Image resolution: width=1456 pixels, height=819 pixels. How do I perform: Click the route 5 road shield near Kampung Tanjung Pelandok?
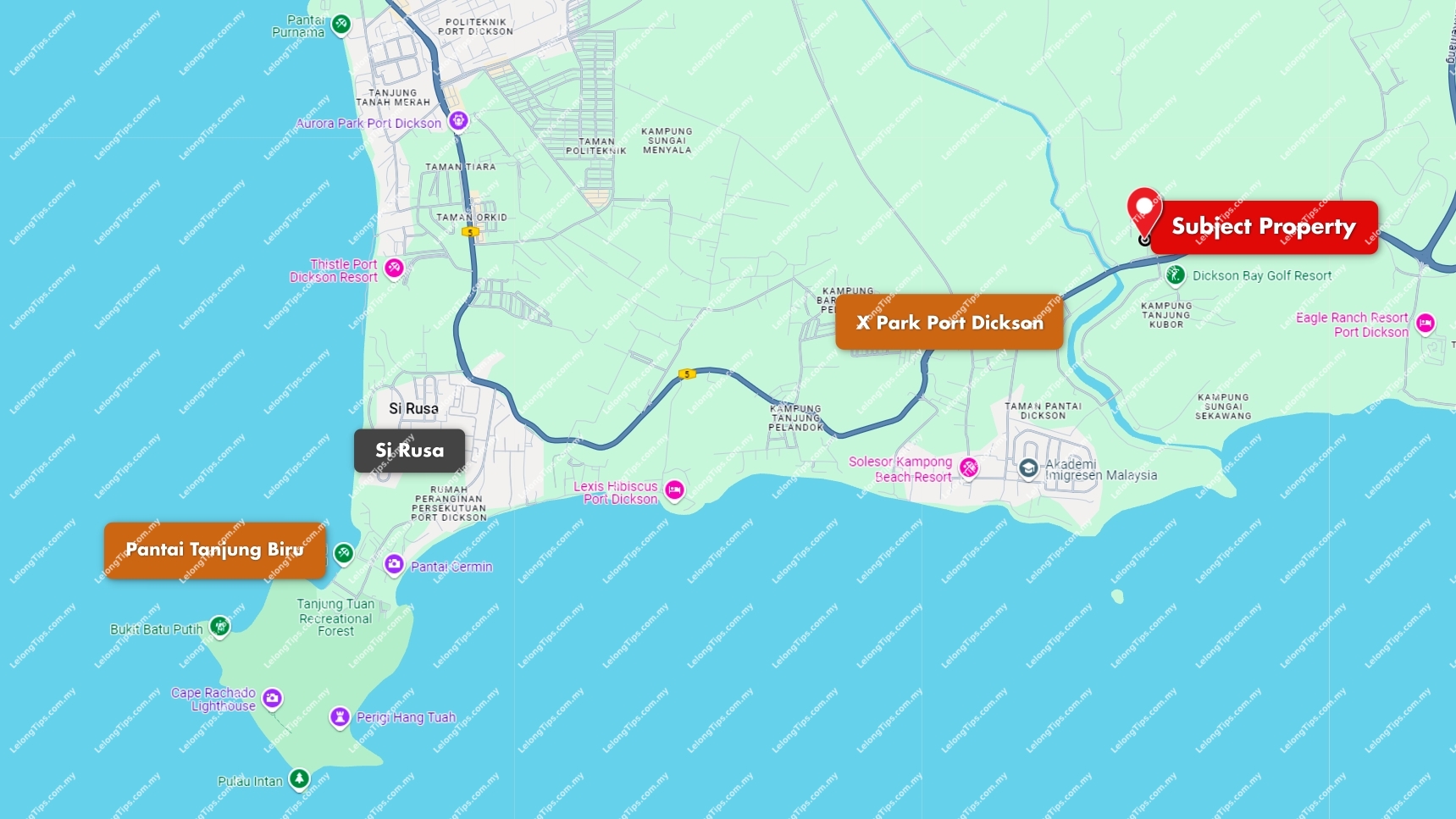[687, 374]
